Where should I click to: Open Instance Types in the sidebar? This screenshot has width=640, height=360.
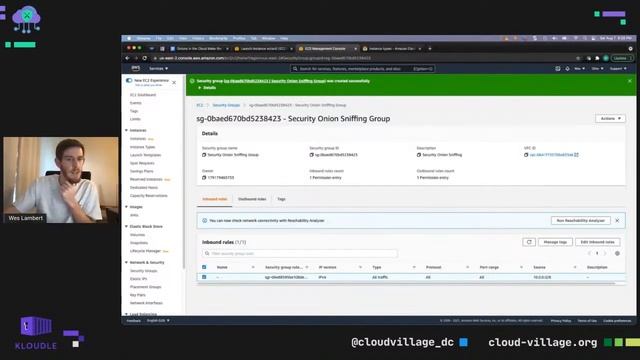pyautogui.click(x=142, y=147)
